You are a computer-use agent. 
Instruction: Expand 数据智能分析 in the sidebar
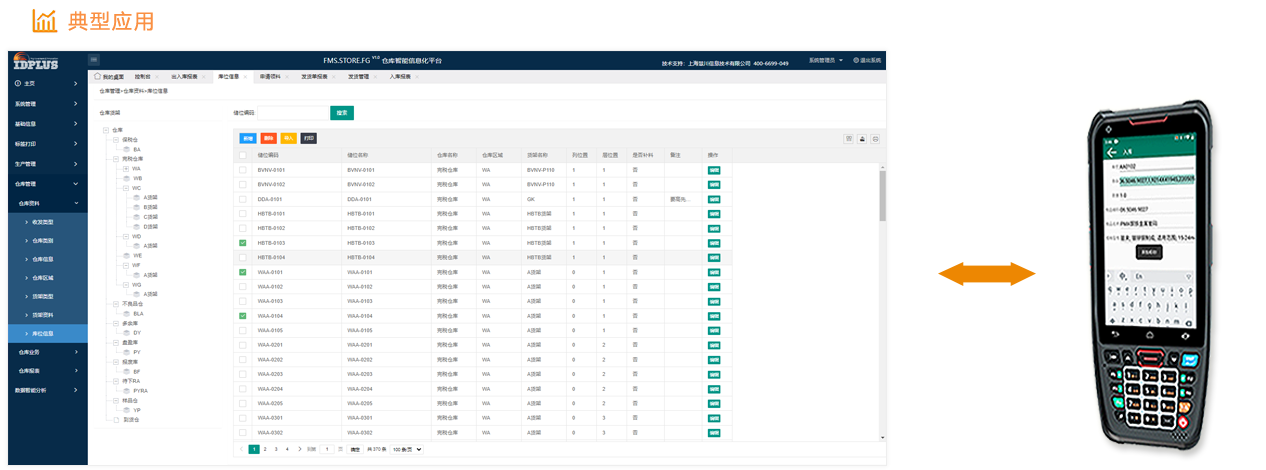click(x=47, y=390)
